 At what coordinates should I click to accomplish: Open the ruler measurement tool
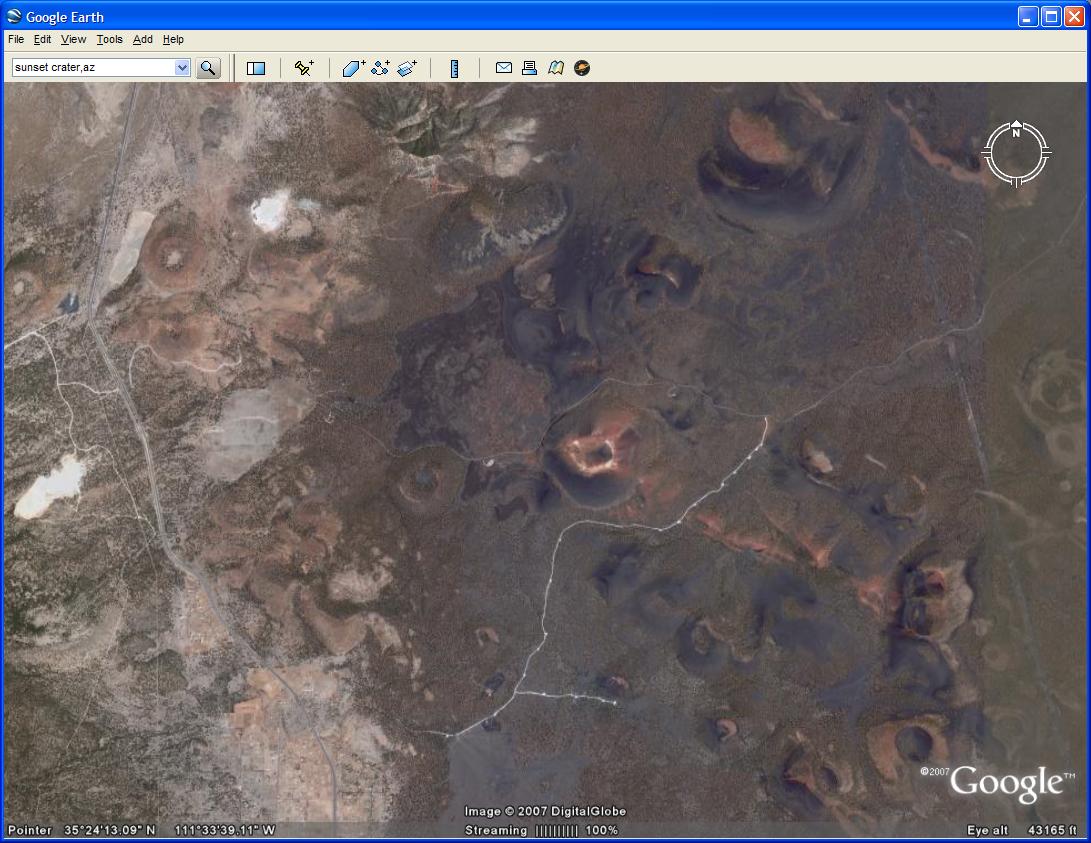coord(455,68)
